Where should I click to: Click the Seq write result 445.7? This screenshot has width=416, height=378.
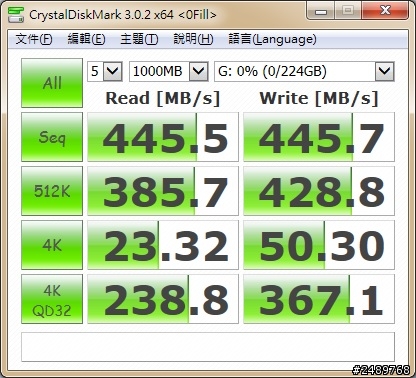tap(319, 137)
